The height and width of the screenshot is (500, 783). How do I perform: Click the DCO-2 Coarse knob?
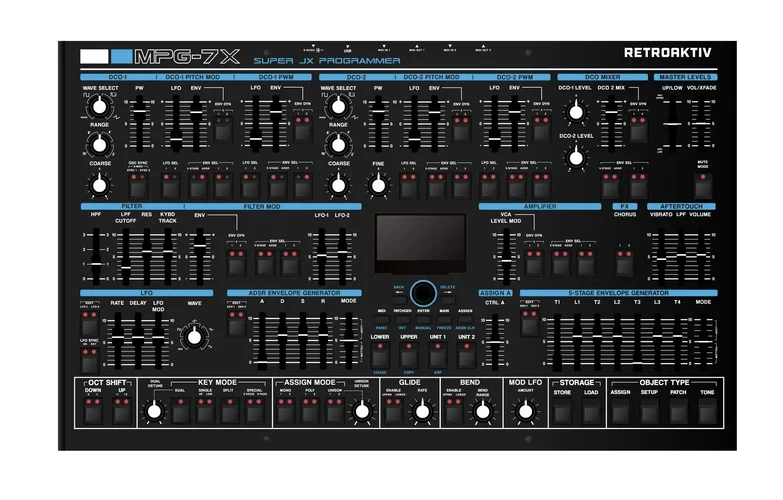pos(338,185)
